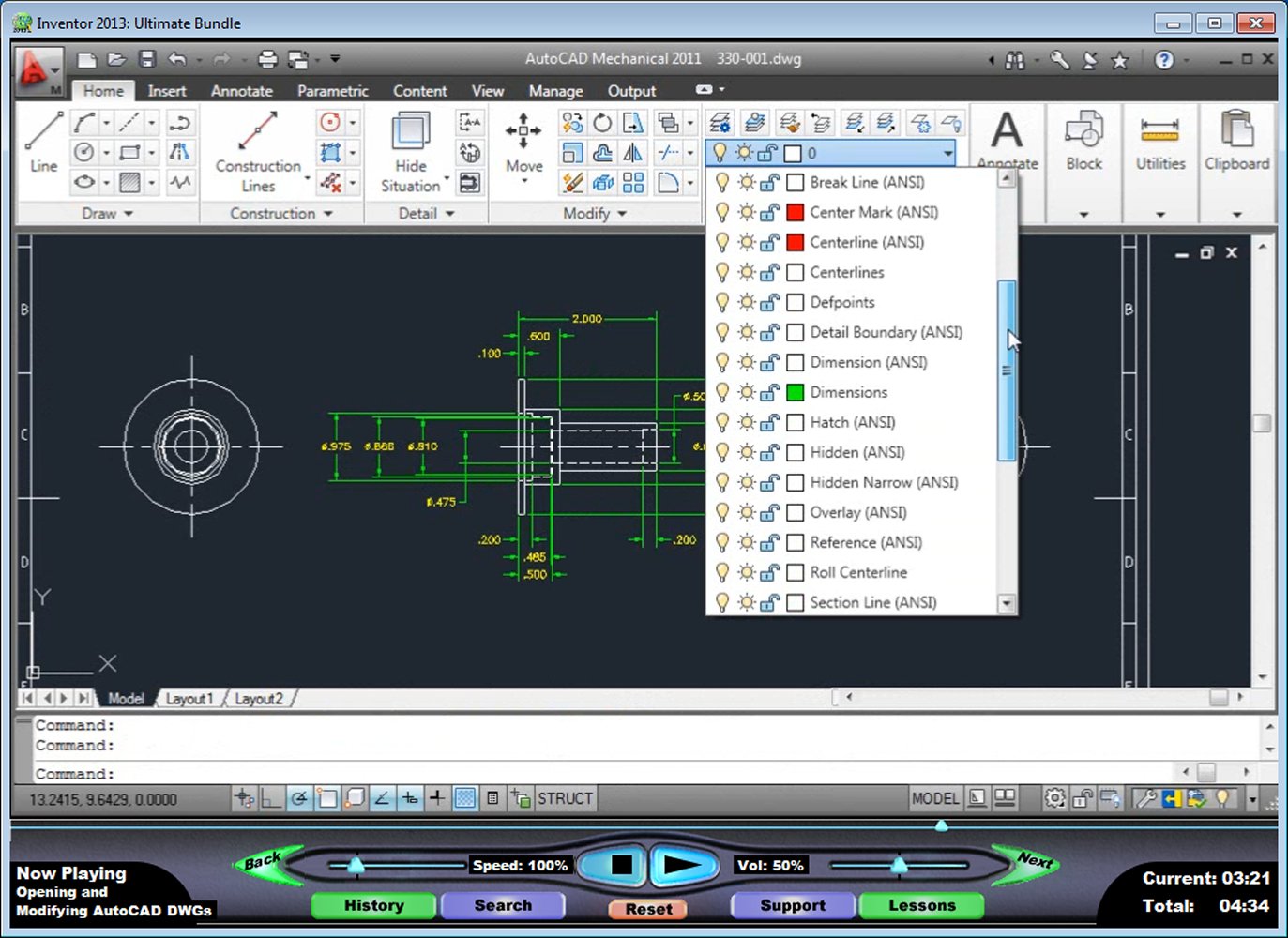Select the Rectangle tool in Draw panel
The height and width of the screenshot is (938, 1288).
pos(130,152)
